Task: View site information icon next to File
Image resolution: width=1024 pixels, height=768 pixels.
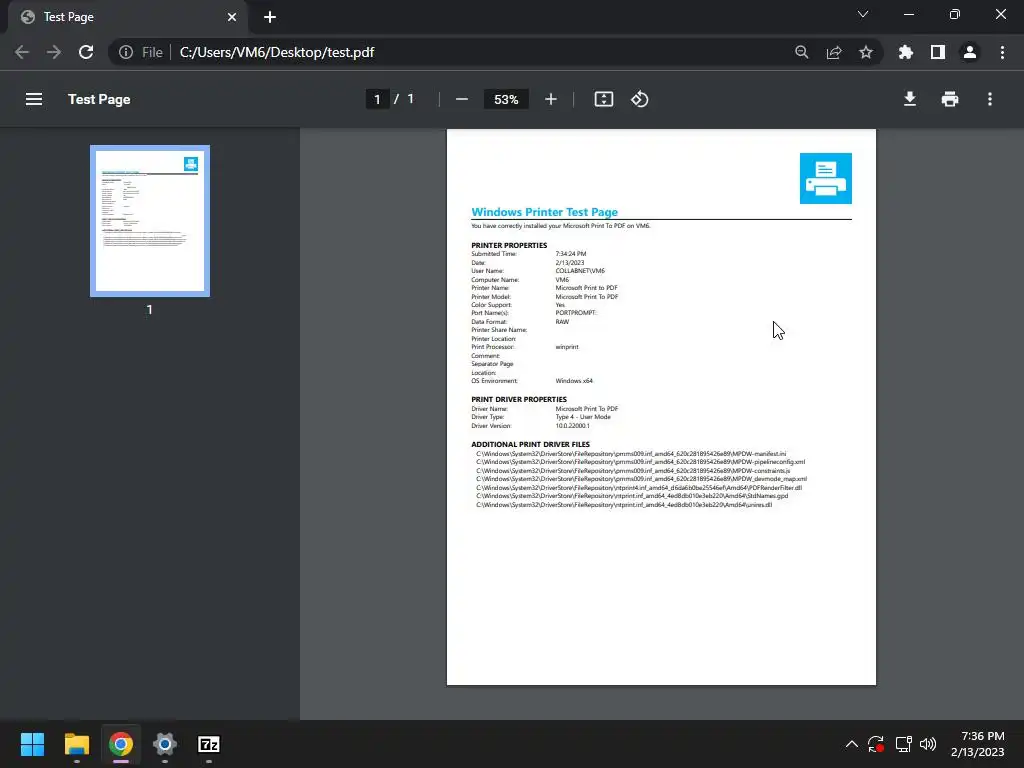Action: 125,52
